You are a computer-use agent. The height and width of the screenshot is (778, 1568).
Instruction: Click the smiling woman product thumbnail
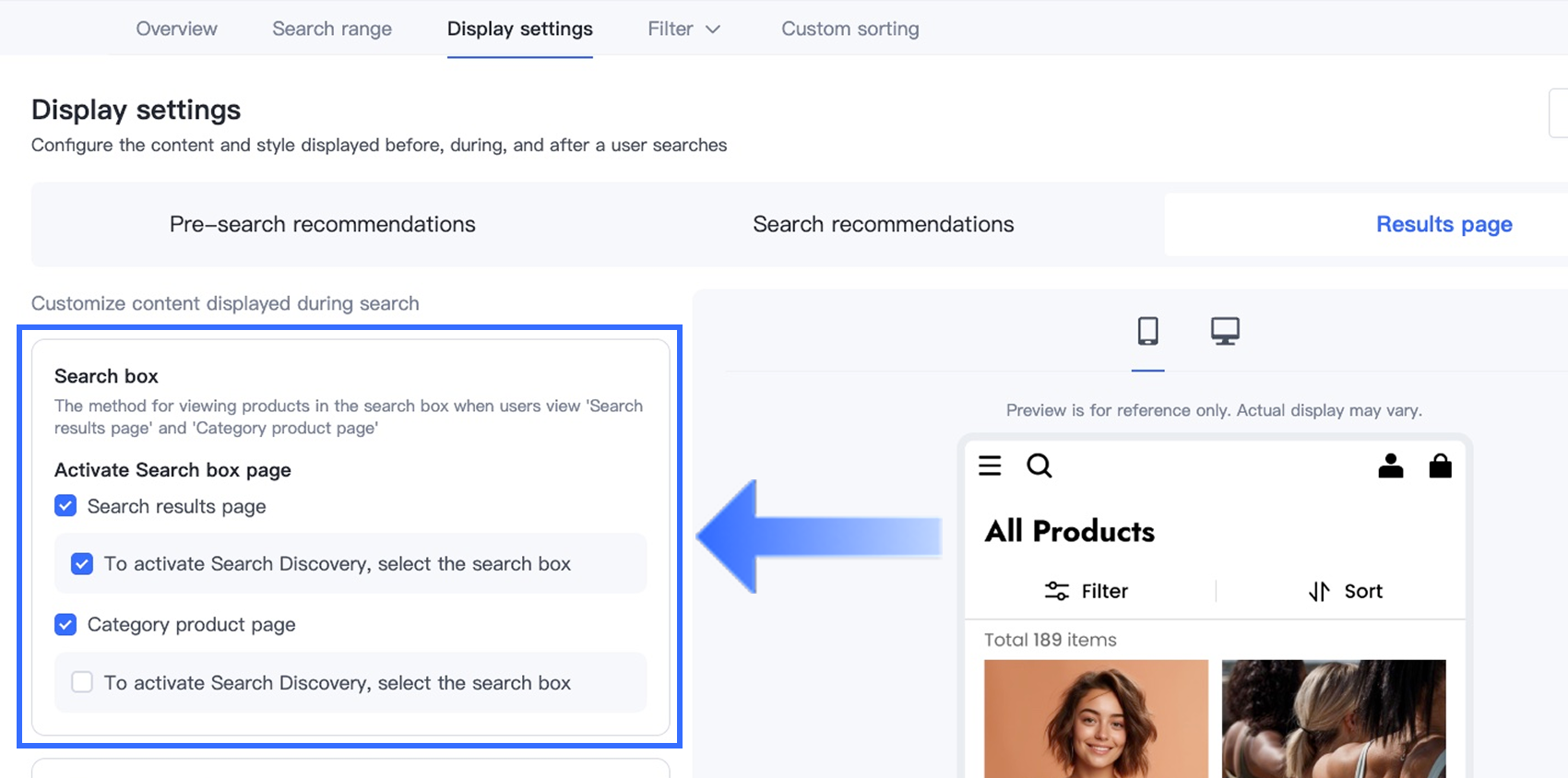coord(1096,718)
